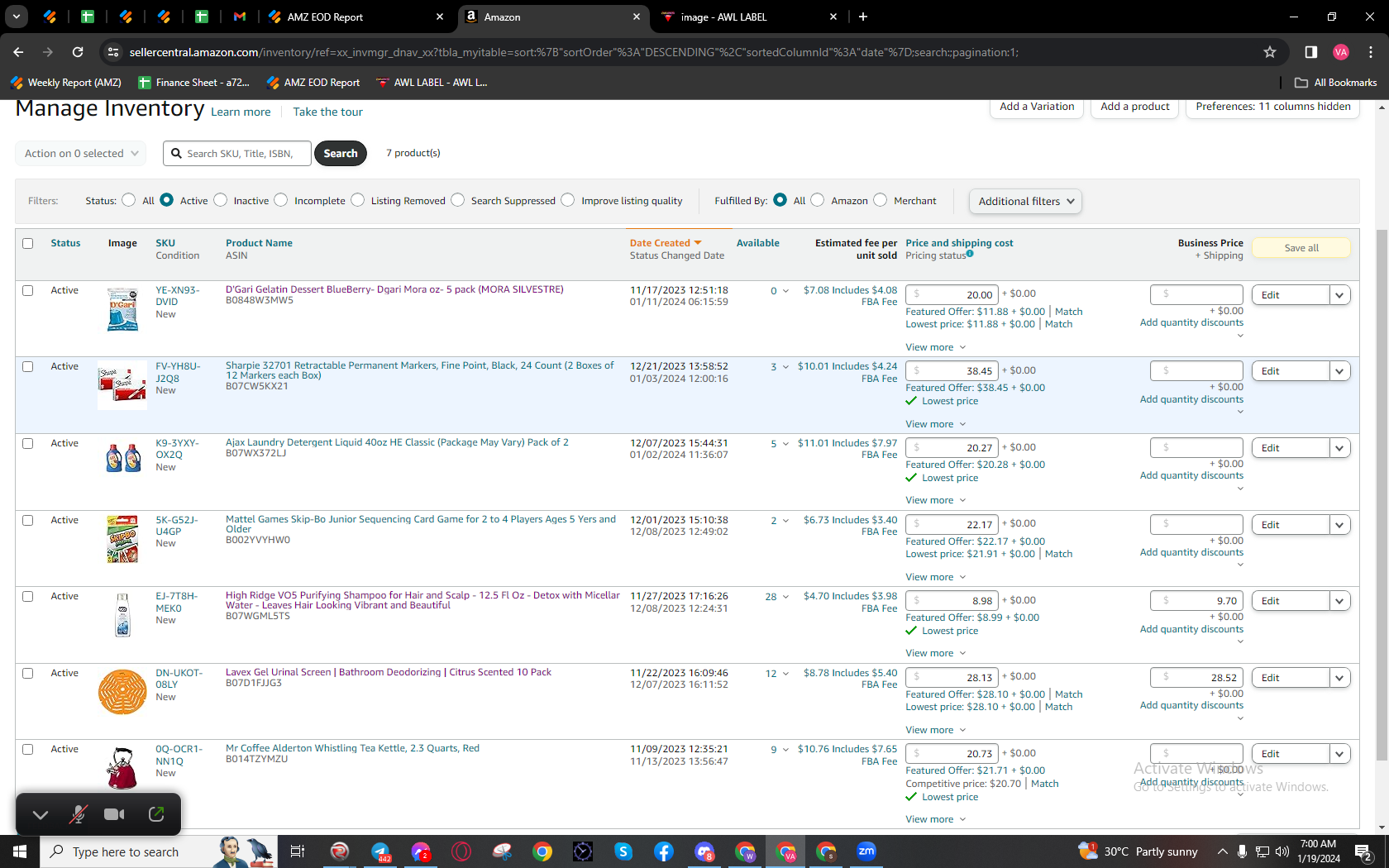
Task: Open the Chrome three-dot menu
Action: coord(1371,52)
